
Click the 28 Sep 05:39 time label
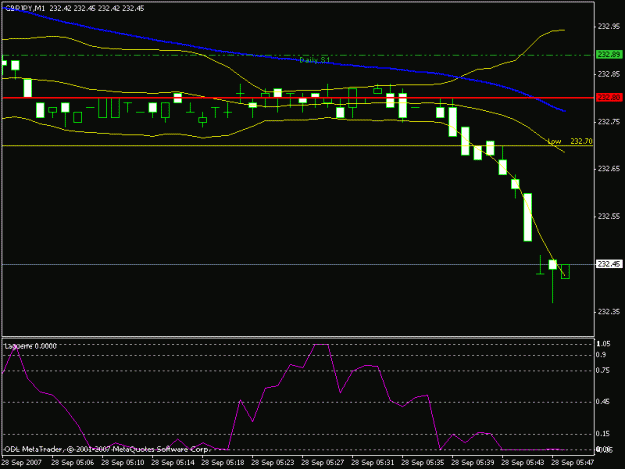[x=473, y=463]
